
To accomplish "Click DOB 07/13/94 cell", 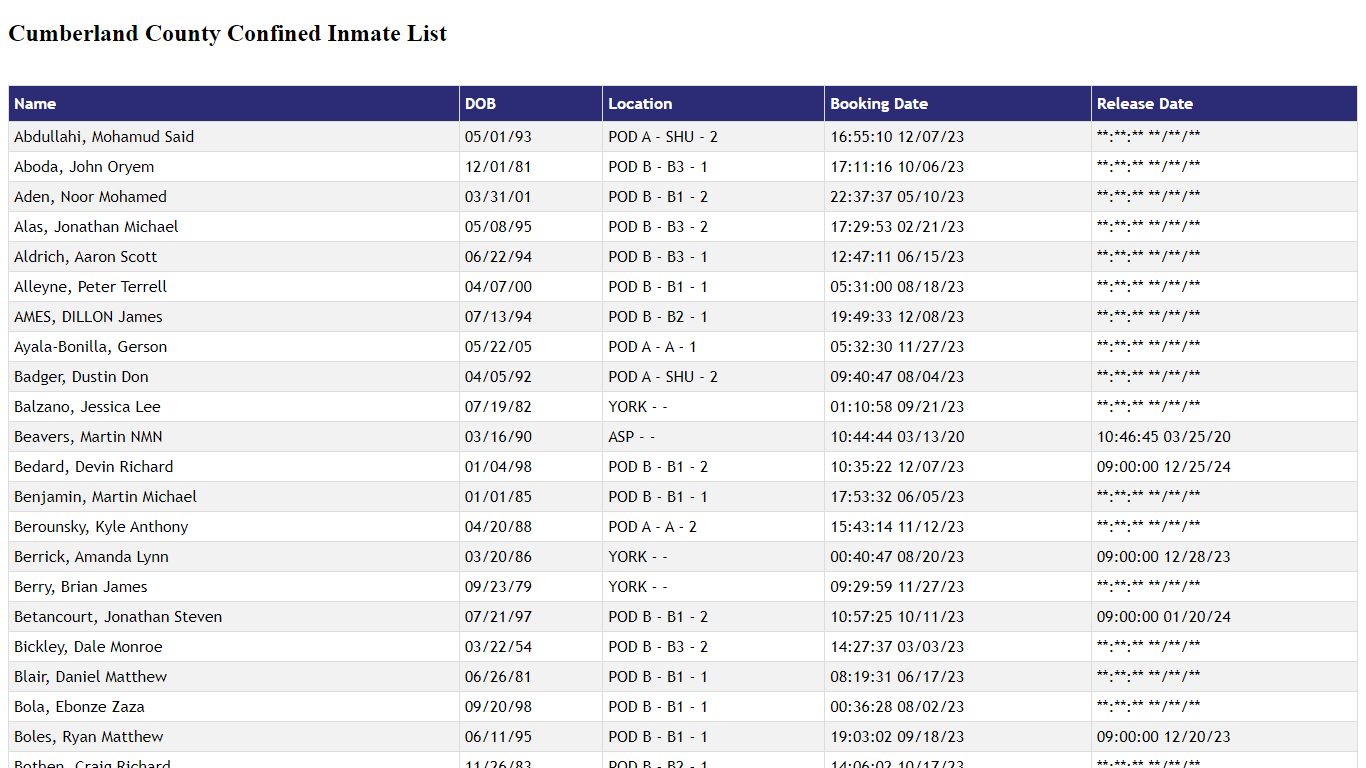I will pyautogui.click(x=531, y=317).
